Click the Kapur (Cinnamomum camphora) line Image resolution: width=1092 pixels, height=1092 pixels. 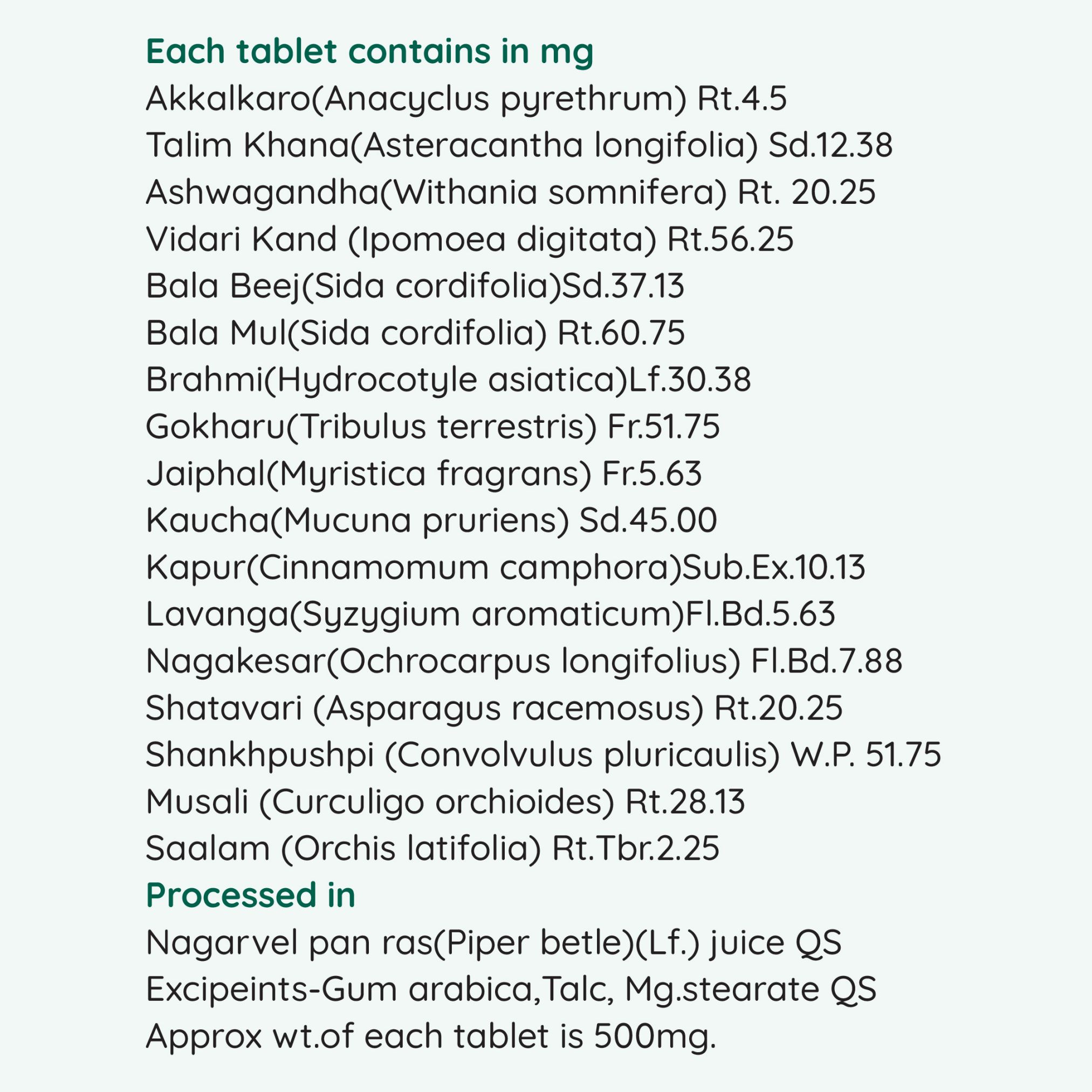(x=505, y=568)
